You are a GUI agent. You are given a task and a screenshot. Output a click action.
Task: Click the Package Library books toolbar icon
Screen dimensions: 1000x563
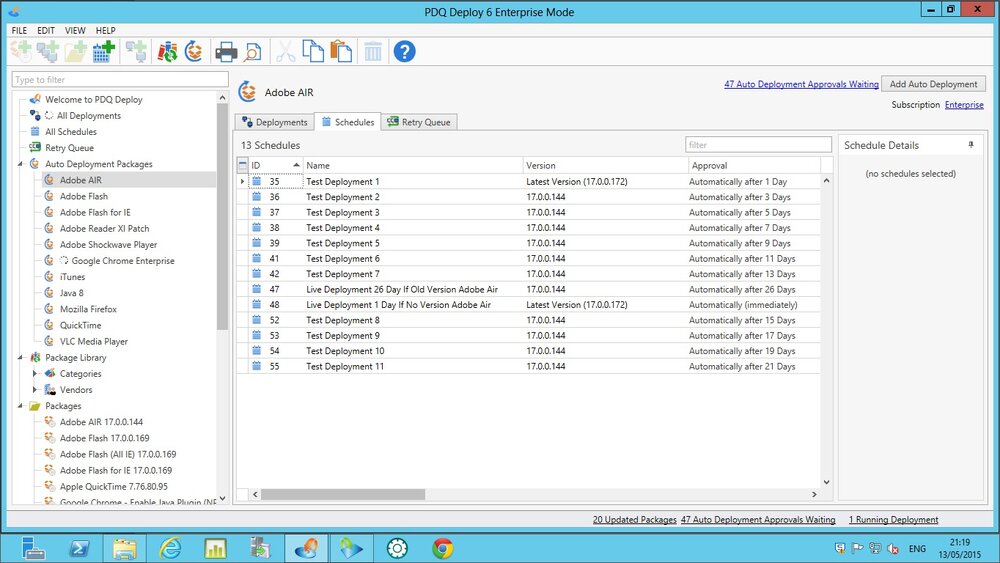[167, 52]
